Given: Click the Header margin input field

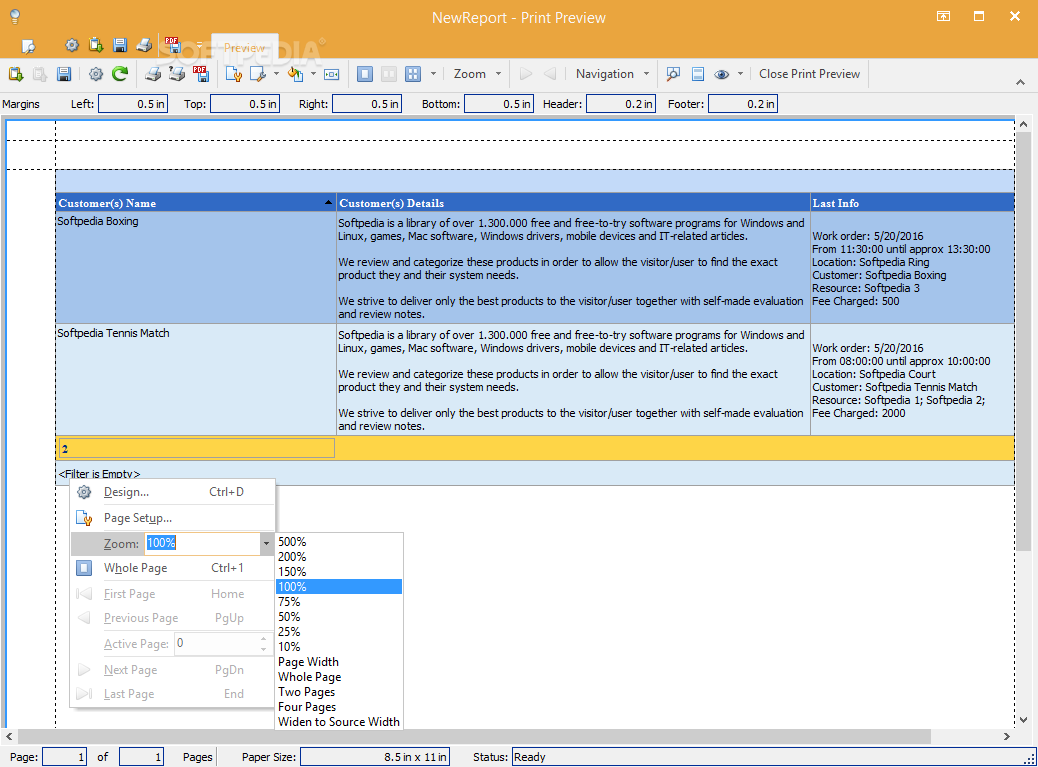Looking at the screenshot, I should click(x=621, y=104).
